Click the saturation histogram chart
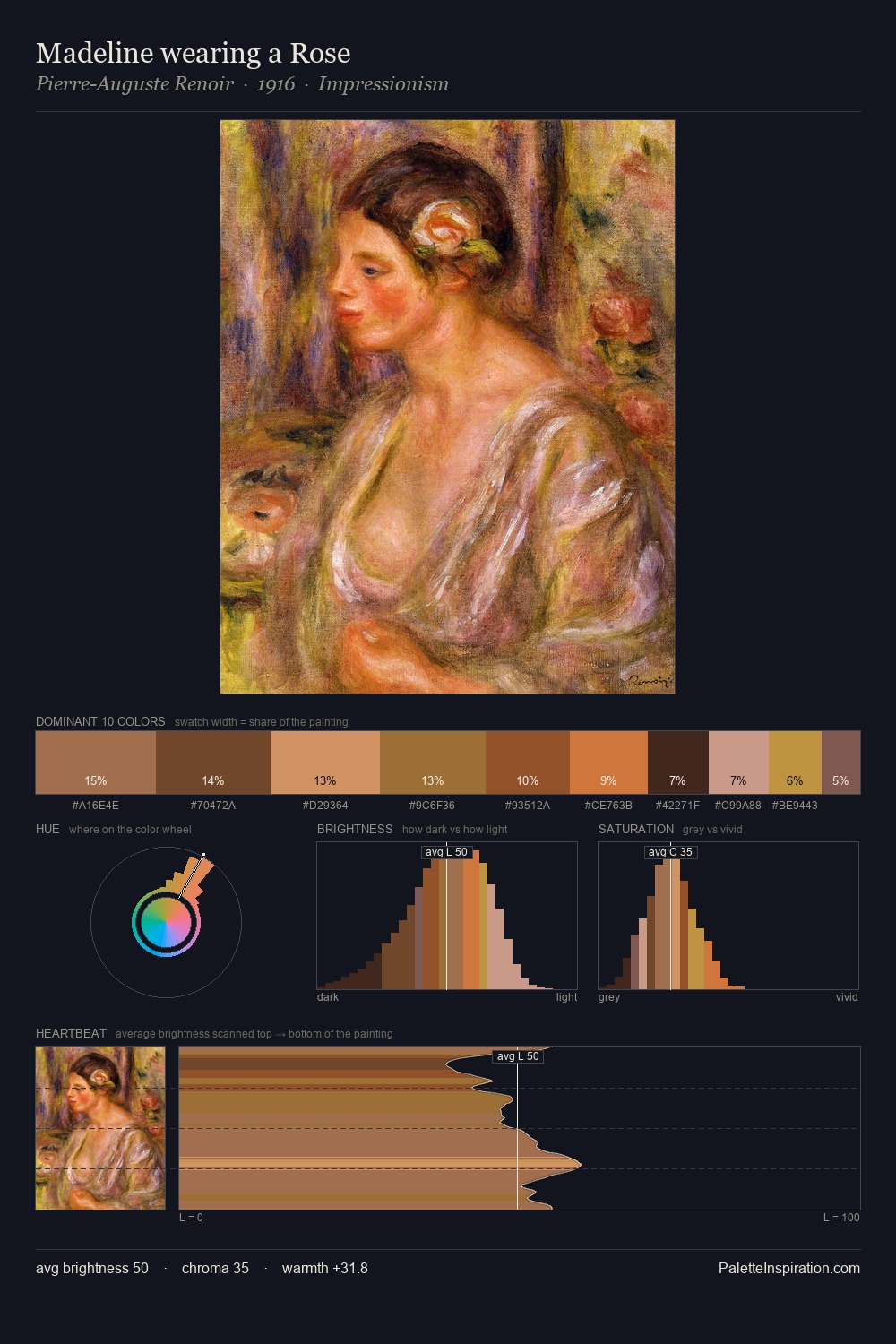This screenshot has height=1344, width=896. tap(728, 916)
